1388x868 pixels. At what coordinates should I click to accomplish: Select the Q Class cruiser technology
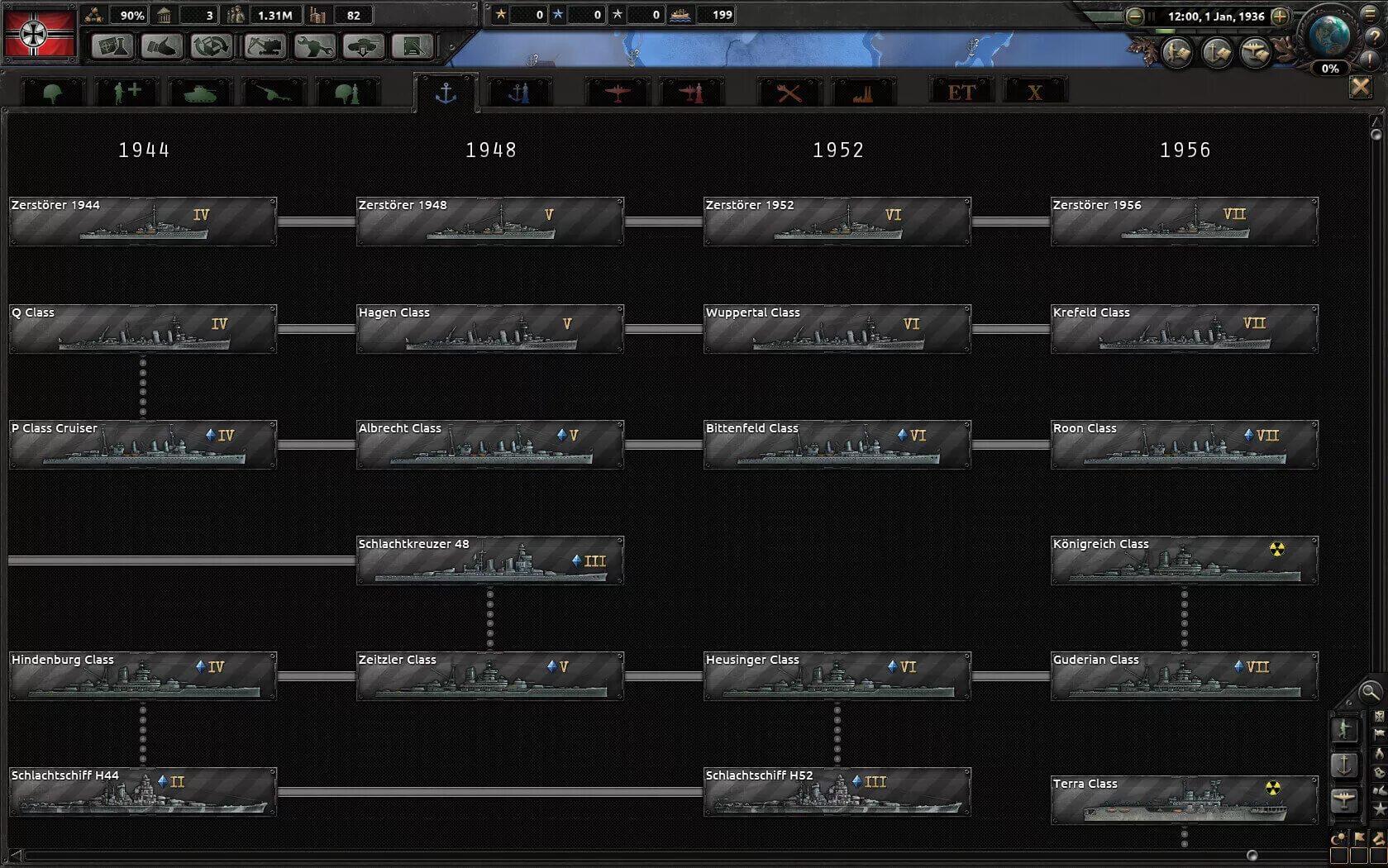pos(143,328)
